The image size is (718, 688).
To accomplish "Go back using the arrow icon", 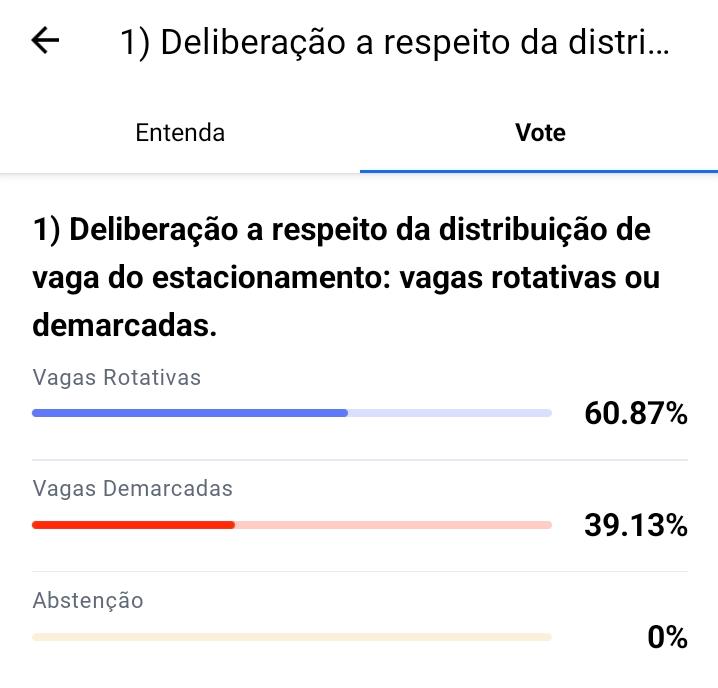I will (45, 40).
